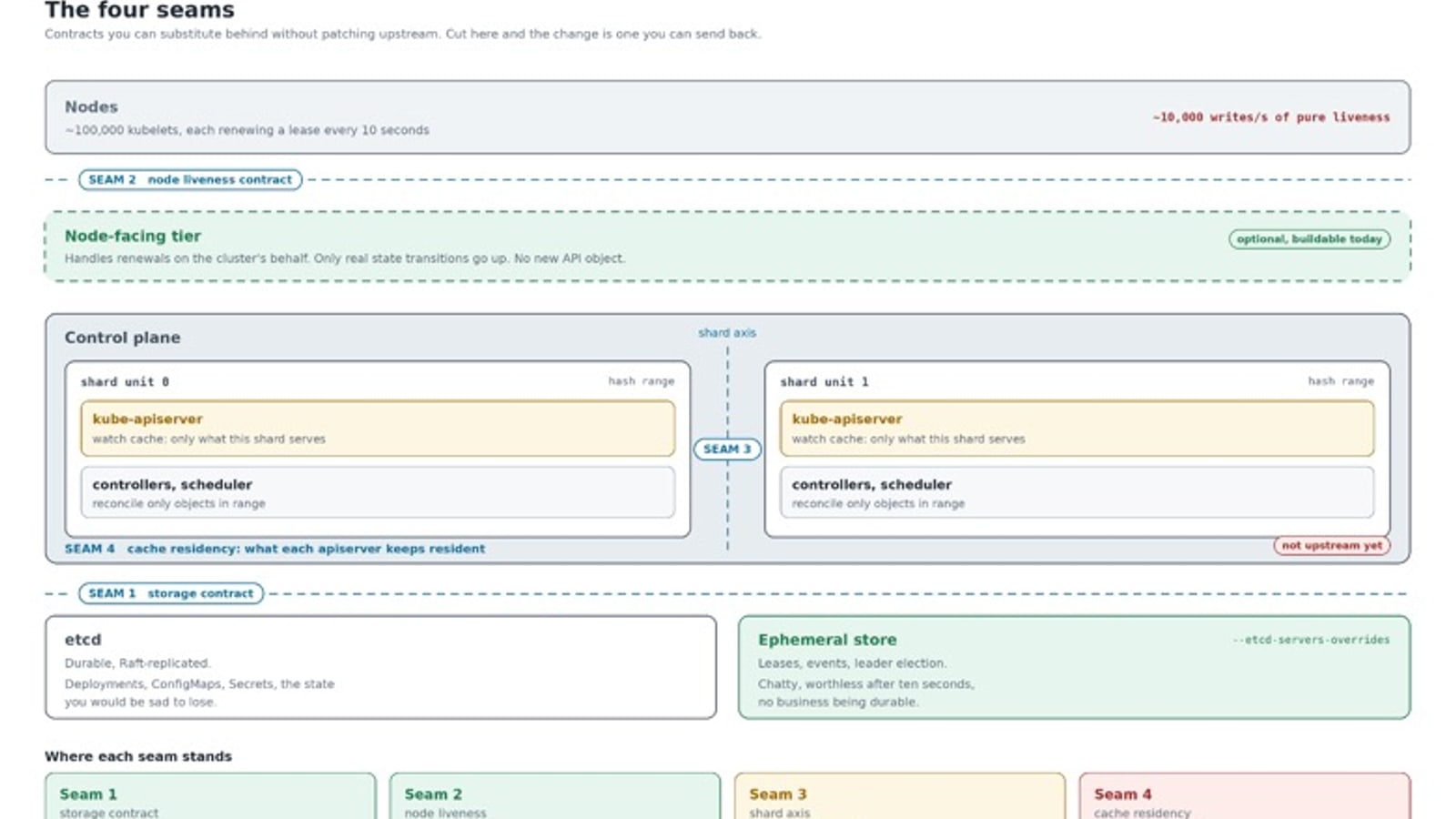Click 'controllers, scheduler' box in shard unit 1
The width and height of the screenshot is (1456, 819).
coord(1077,492)
